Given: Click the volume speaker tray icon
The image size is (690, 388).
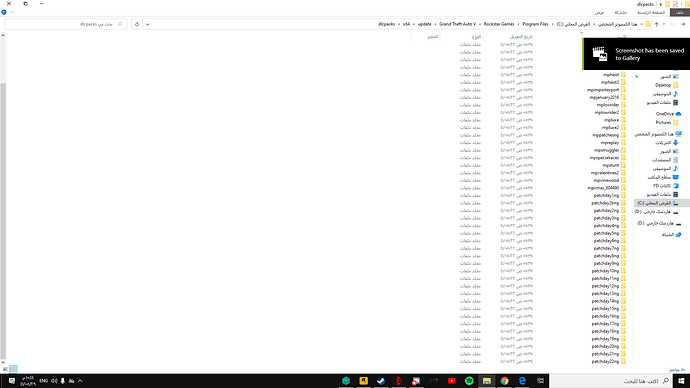Looking at the screenshot, I should (x=54, y=381).
